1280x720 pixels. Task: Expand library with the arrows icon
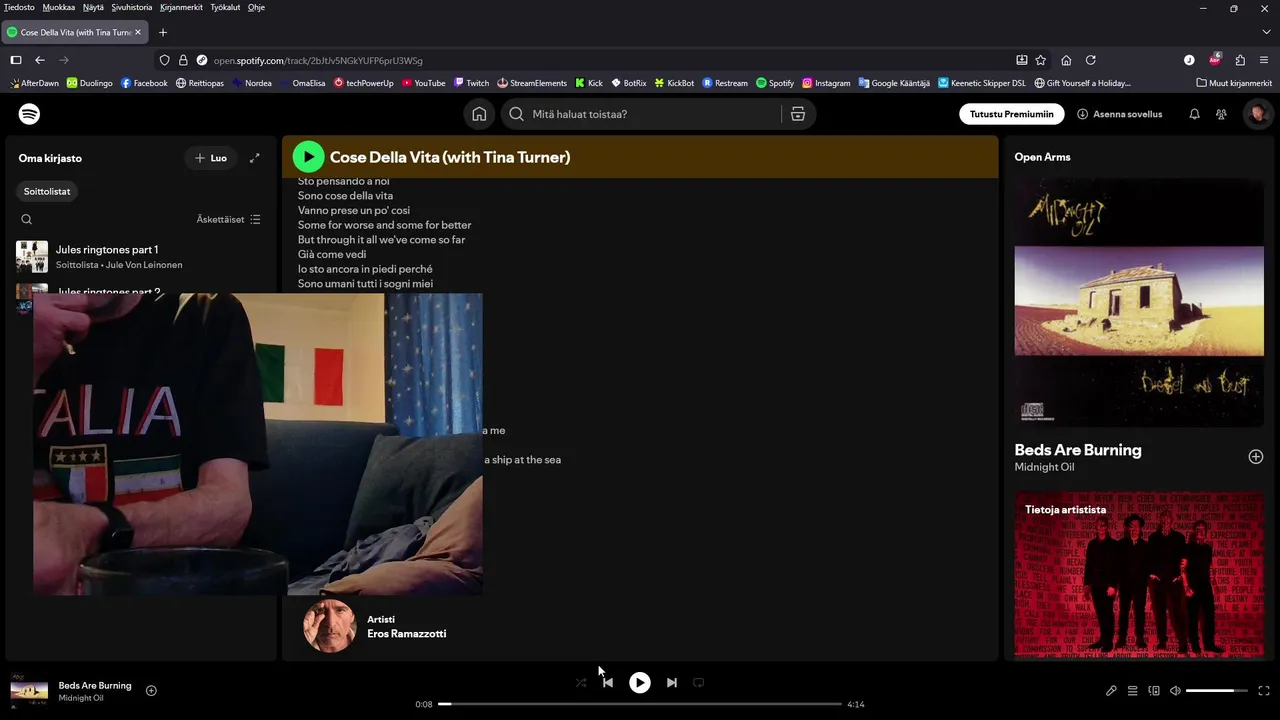point(255,158)
